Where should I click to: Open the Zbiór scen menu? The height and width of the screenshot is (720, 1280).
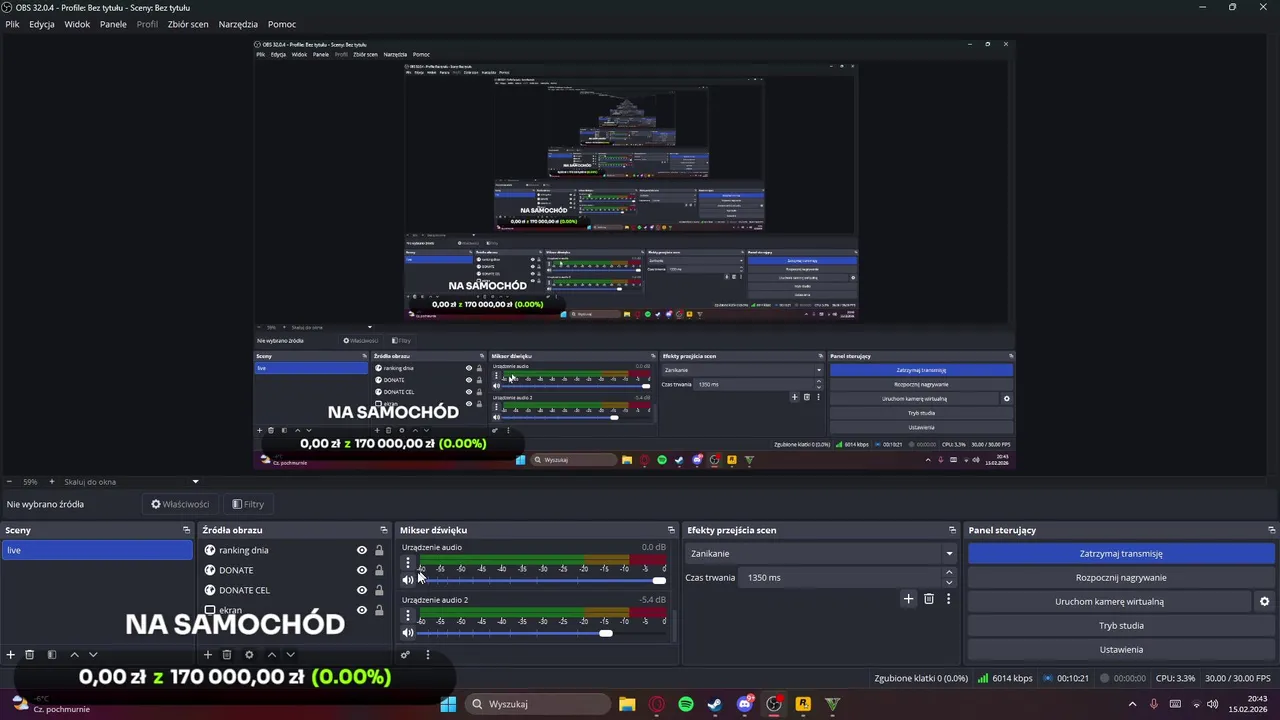(188, 24)
